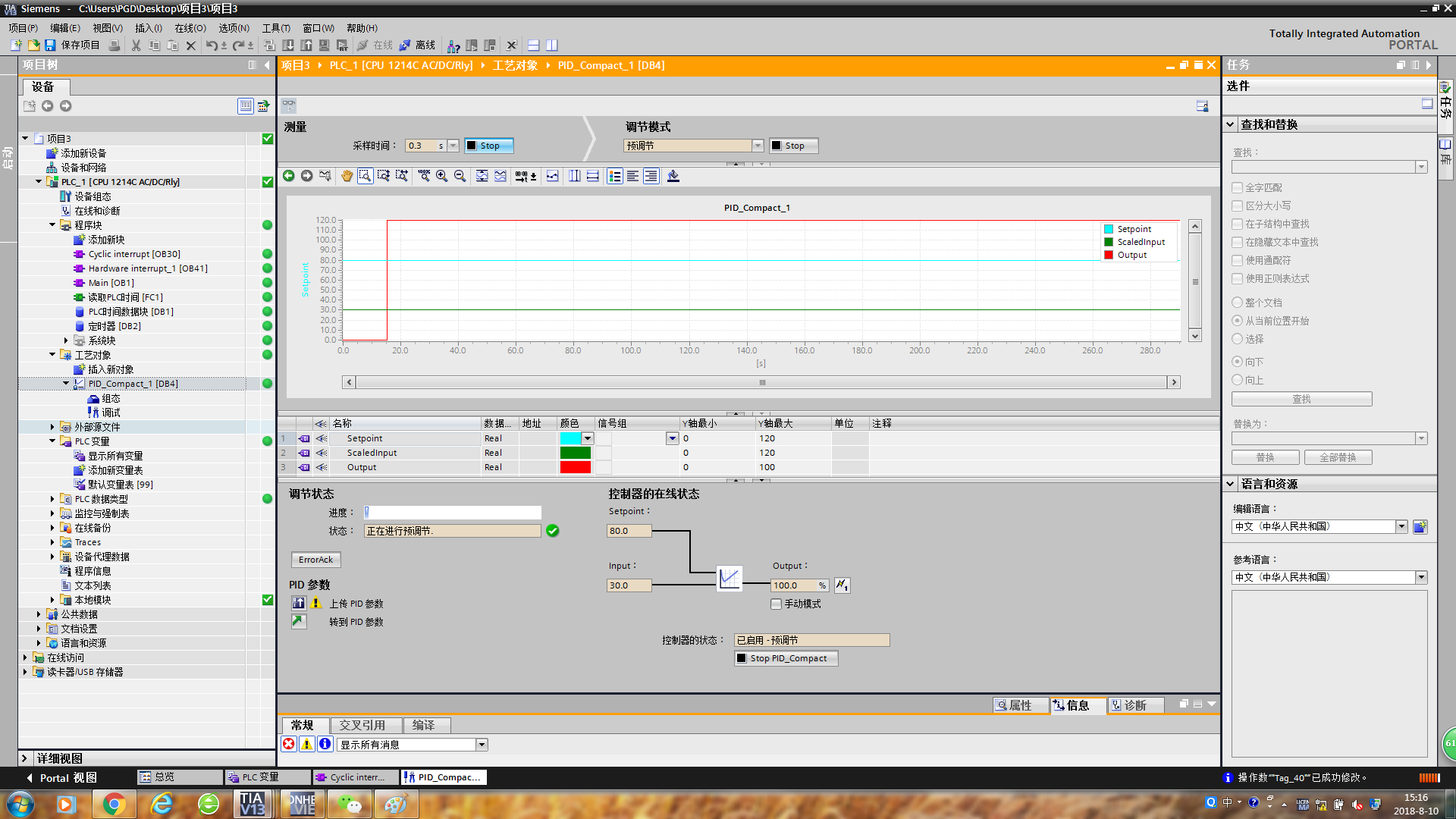Click the go to PID parameters arrow icon
The image size is (1456, 819).
coord(299,621)
